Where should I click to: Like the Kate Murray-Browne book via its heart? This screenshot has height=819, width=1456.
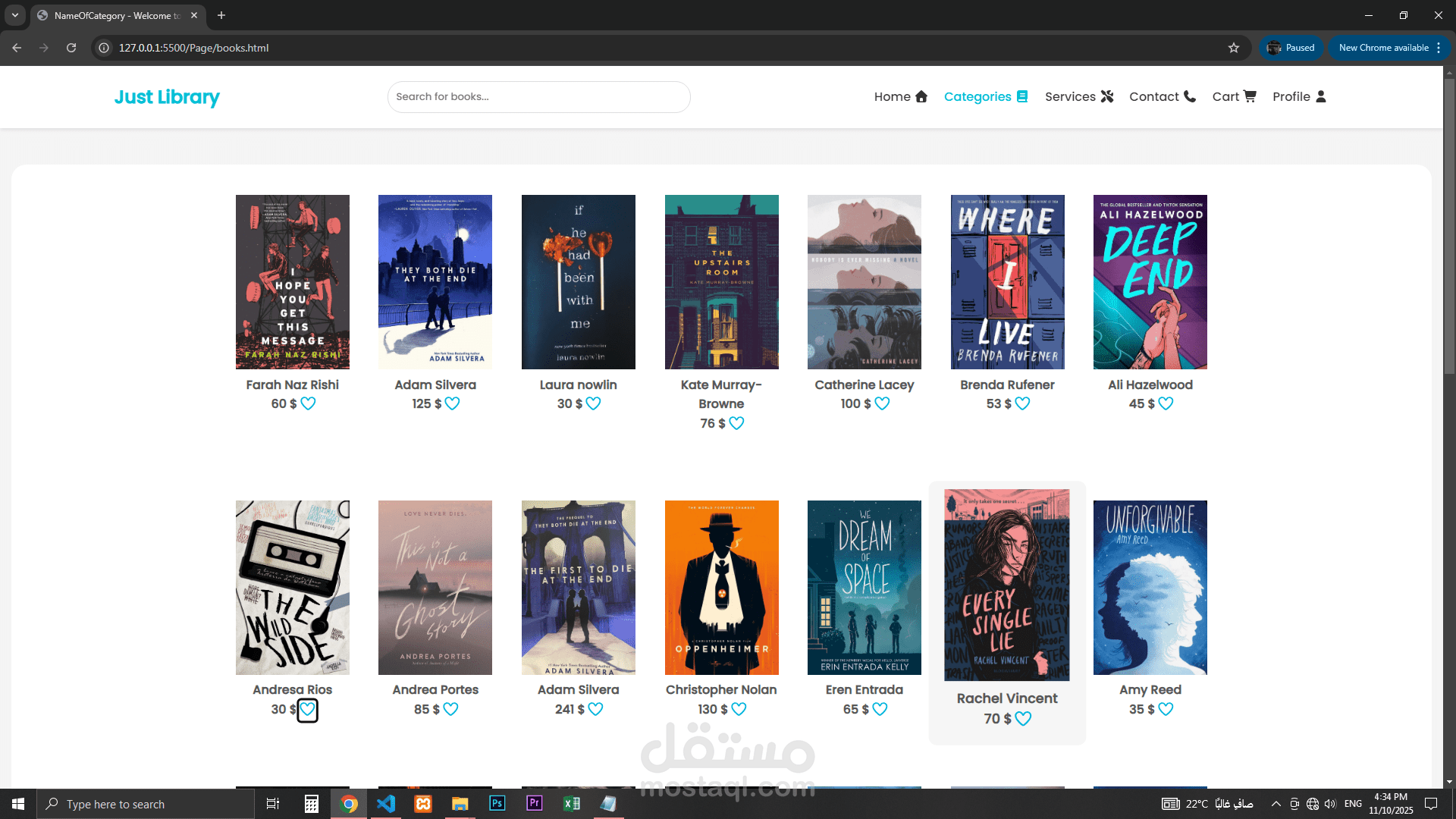pos(736,423)
